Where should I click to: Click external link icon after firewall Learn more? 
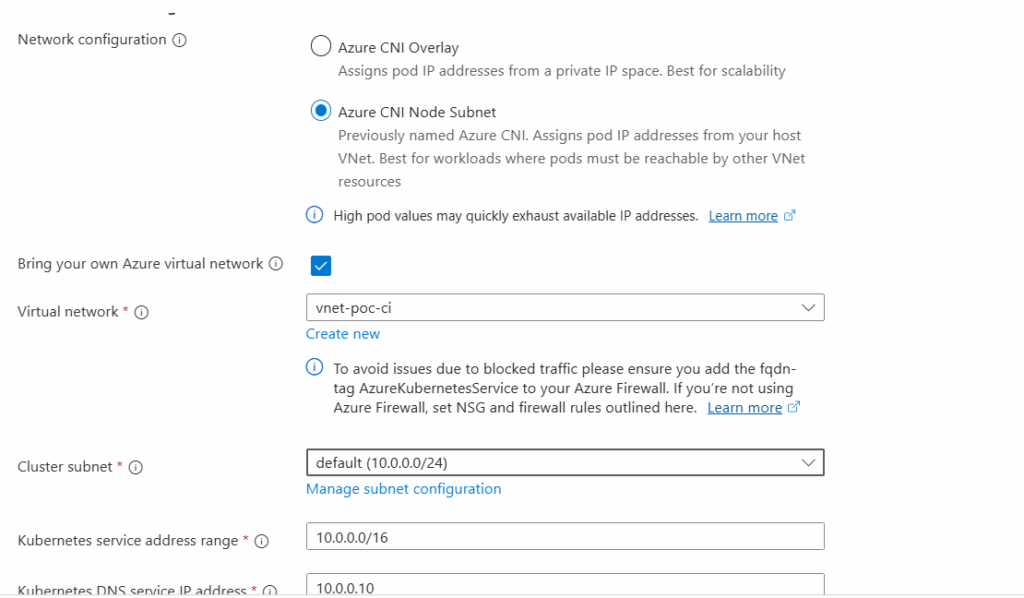click(x=793, y=407)
